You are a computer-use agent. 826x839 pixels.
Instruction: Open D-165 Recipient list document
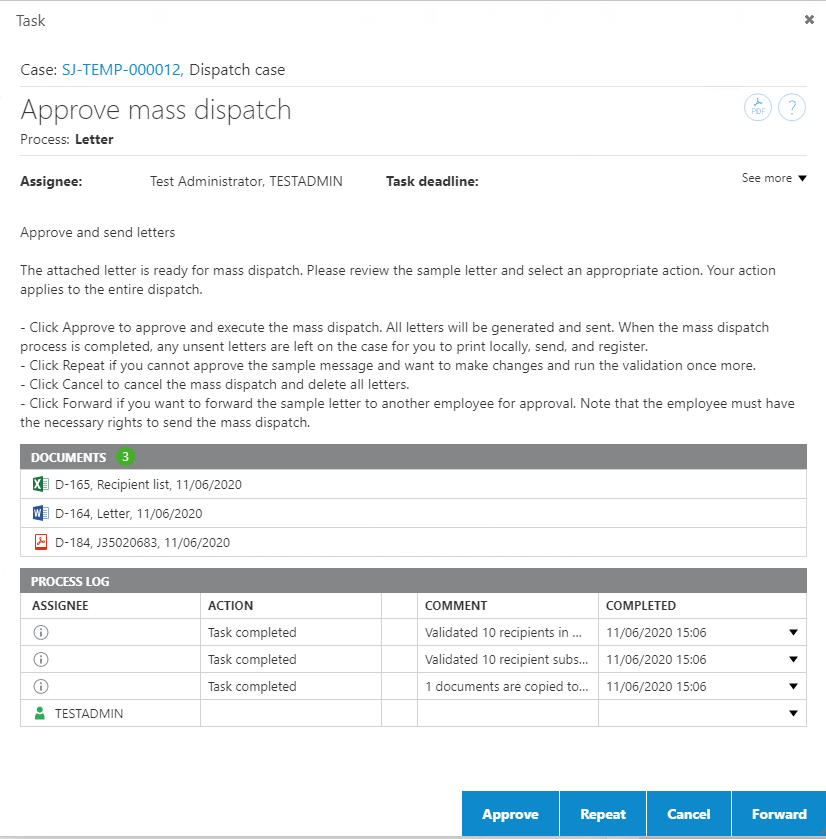[148, 485]
